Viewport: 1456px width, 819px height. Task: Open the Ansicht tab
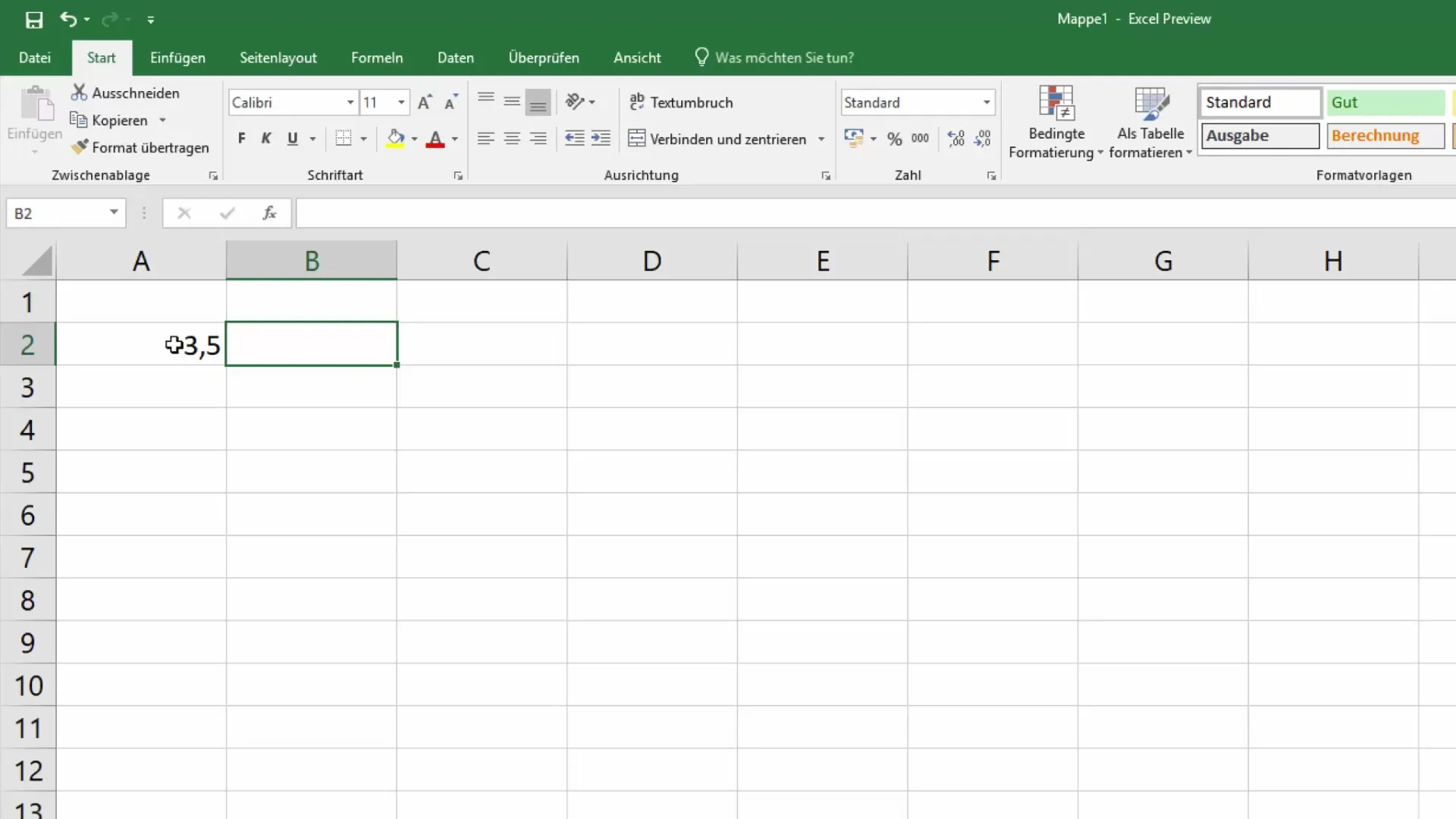coord(637,58)
